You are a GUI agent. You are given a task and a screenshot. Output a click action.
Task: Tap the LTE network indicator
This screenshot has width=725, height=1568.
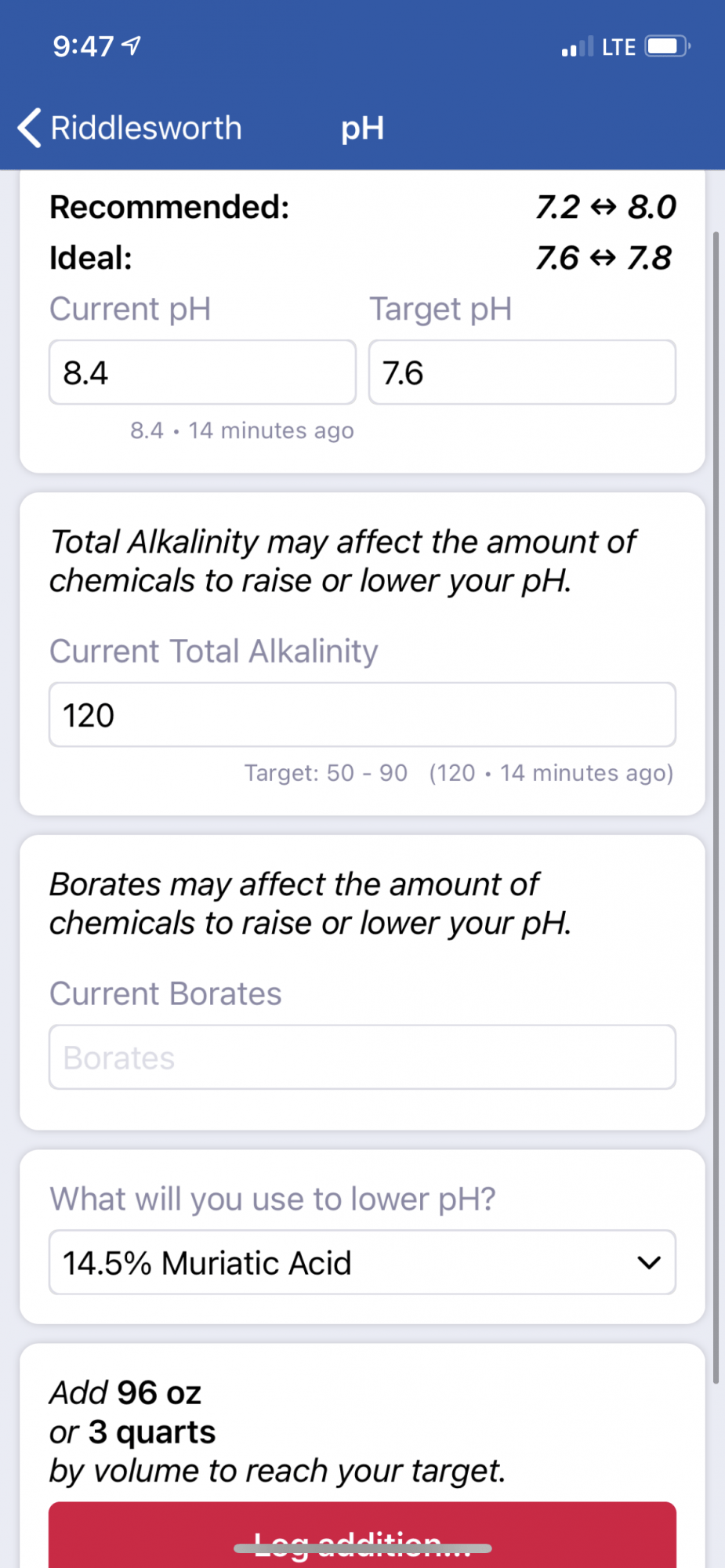pos(618,47)
